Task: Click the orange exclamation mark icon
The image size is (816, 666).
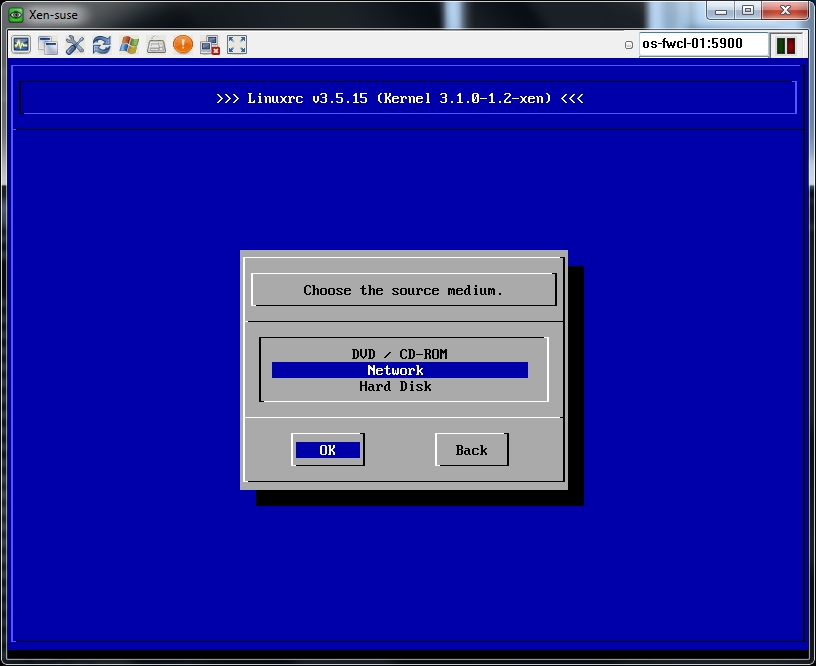Action: point(183,45)
